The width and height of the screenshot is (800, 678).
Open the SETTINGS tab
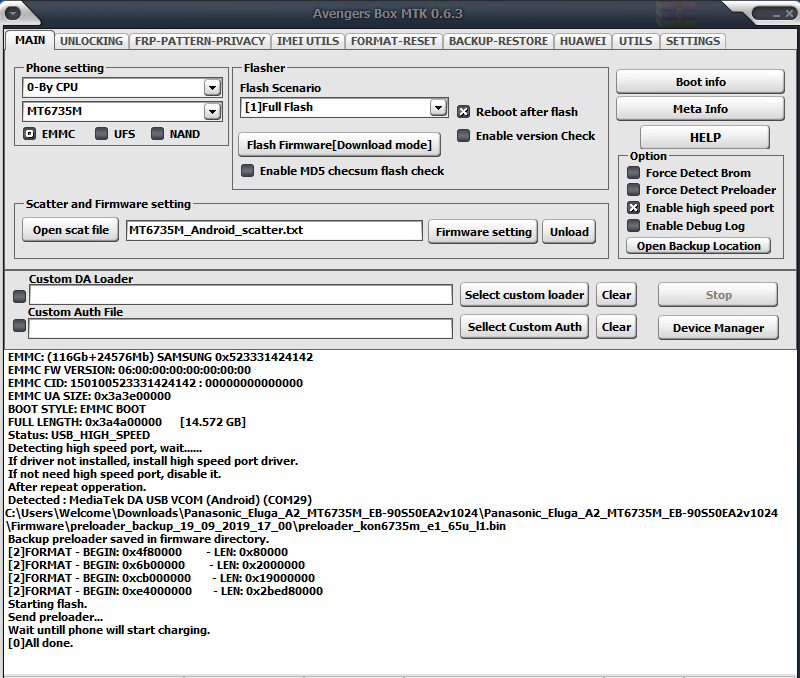pos(693,41)
